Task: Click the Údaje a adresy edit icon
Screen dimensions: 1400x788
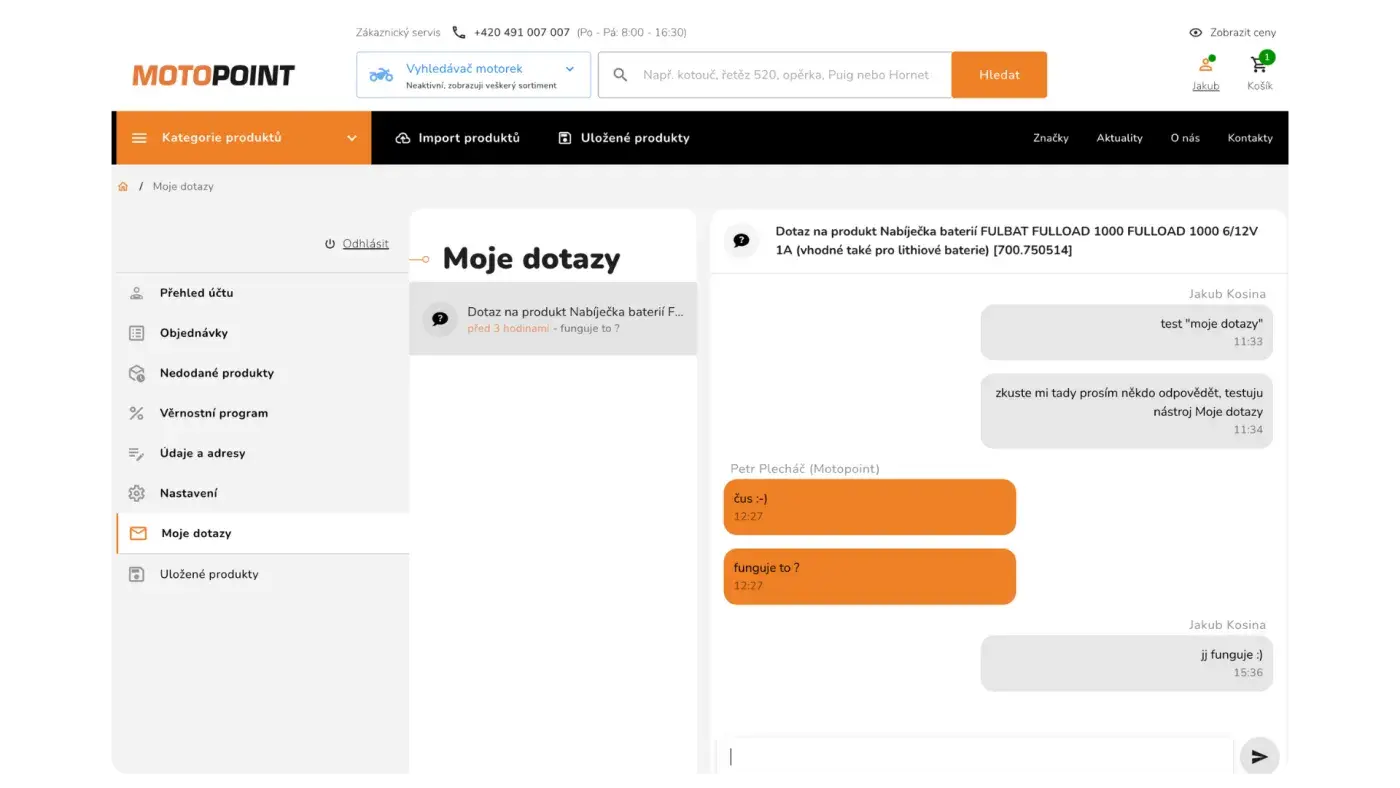Action: 137,453
